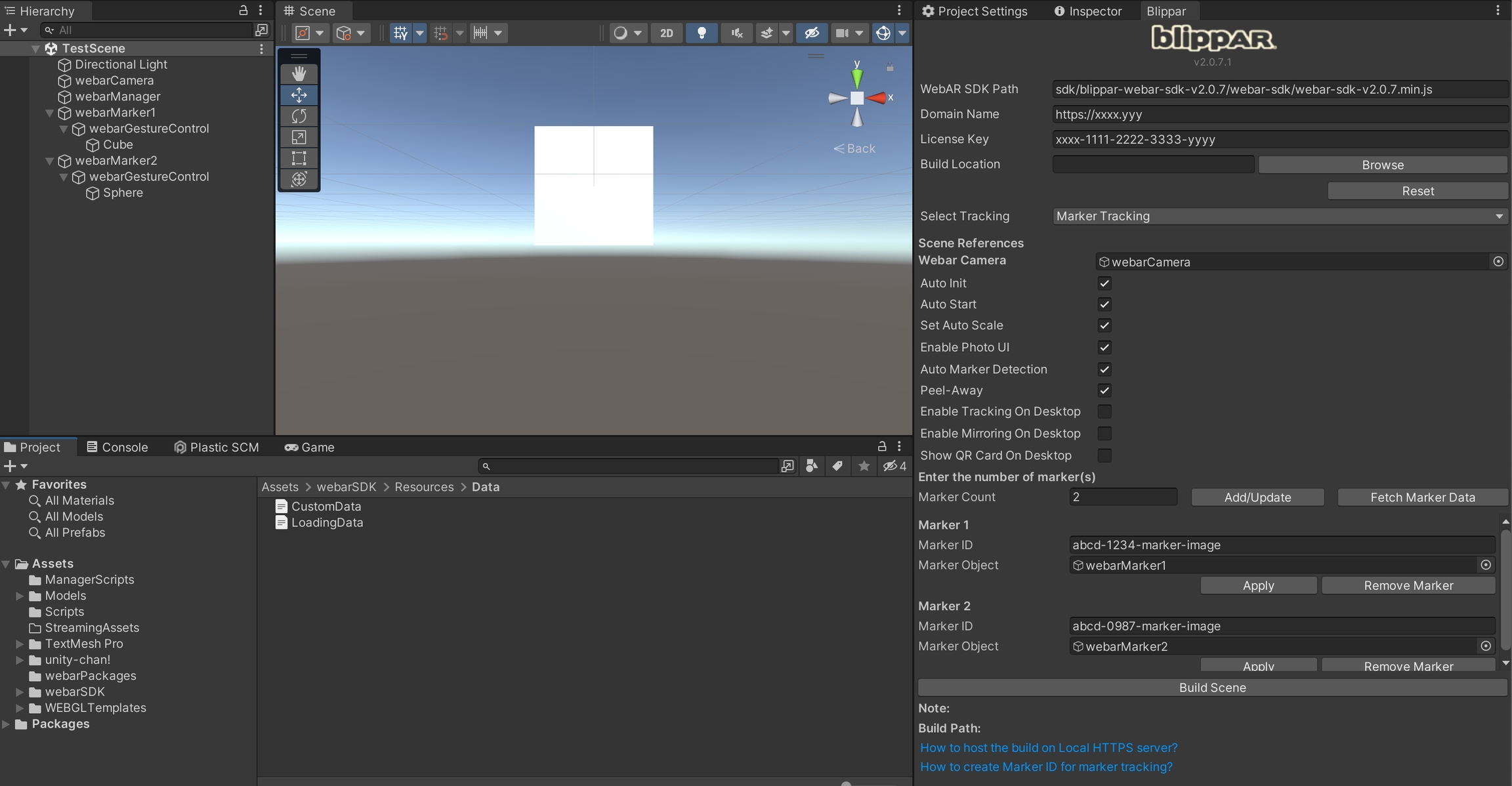Select the Scale tool
The width and height of the screenshot is (1512, 786).
(299, 137)
